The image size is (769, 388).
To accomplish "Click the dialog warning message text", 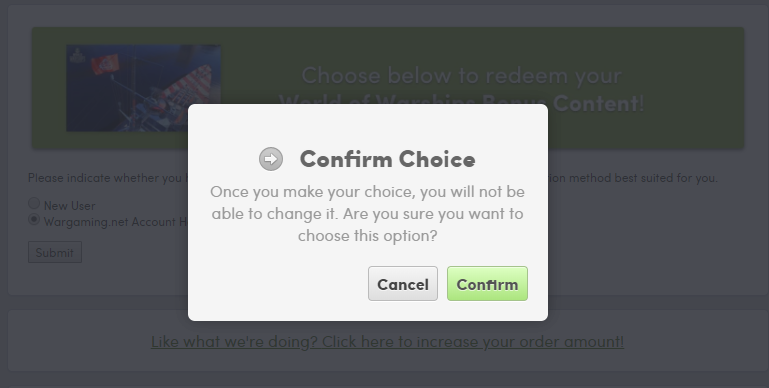I will point(367,213).
